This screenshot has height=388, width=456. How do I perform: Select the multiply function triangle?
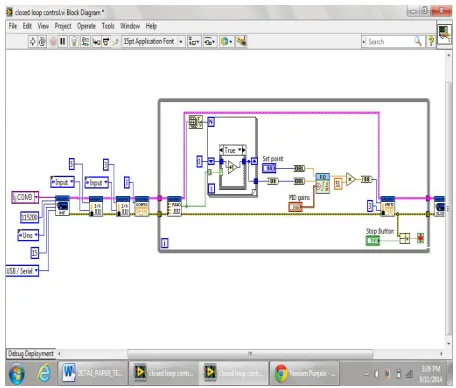click(x=351, y=179)
